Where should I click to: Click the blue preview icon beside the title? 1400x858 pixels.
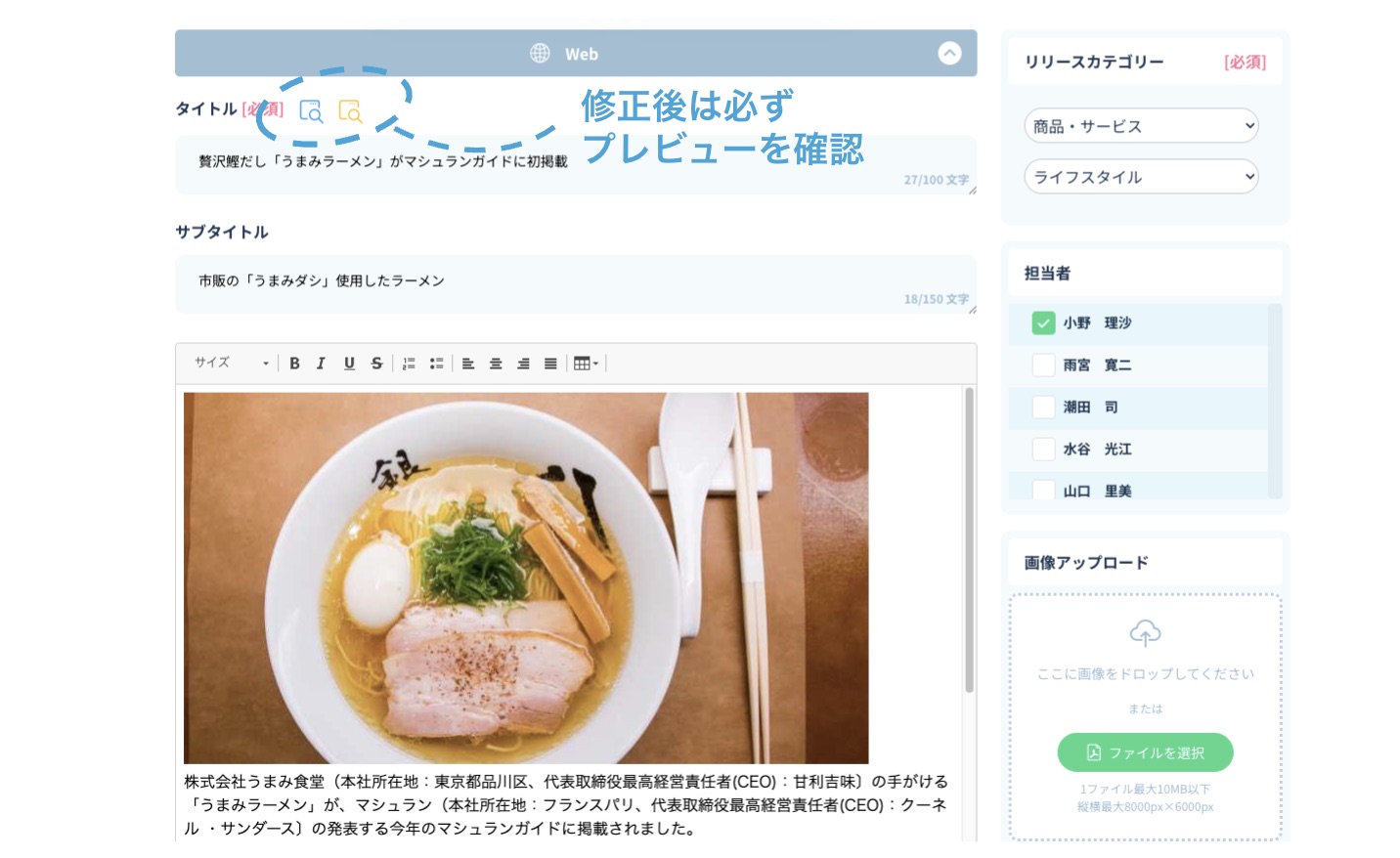[310, 111]
